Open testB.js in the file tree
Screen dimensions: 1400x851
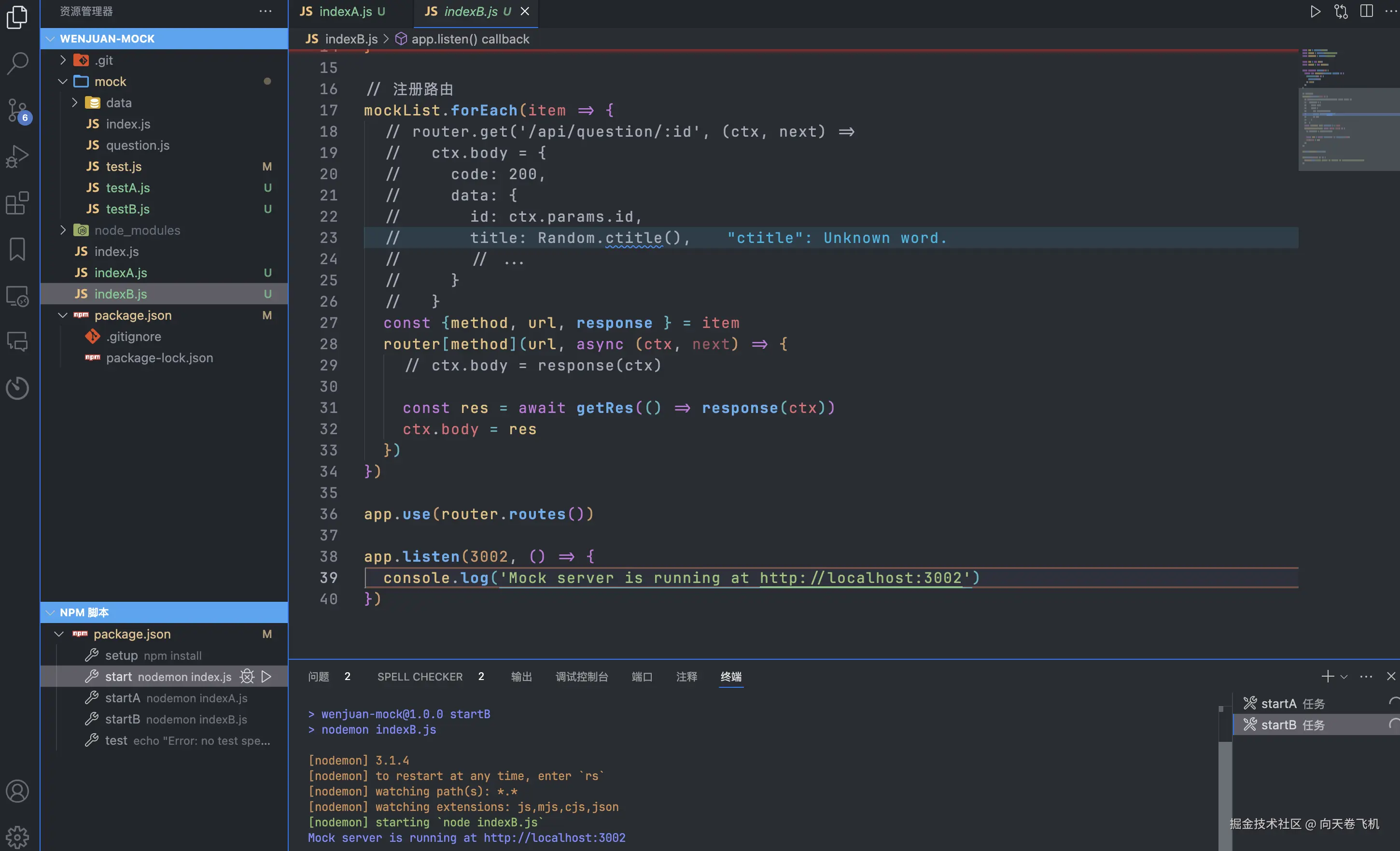(128, 209)
